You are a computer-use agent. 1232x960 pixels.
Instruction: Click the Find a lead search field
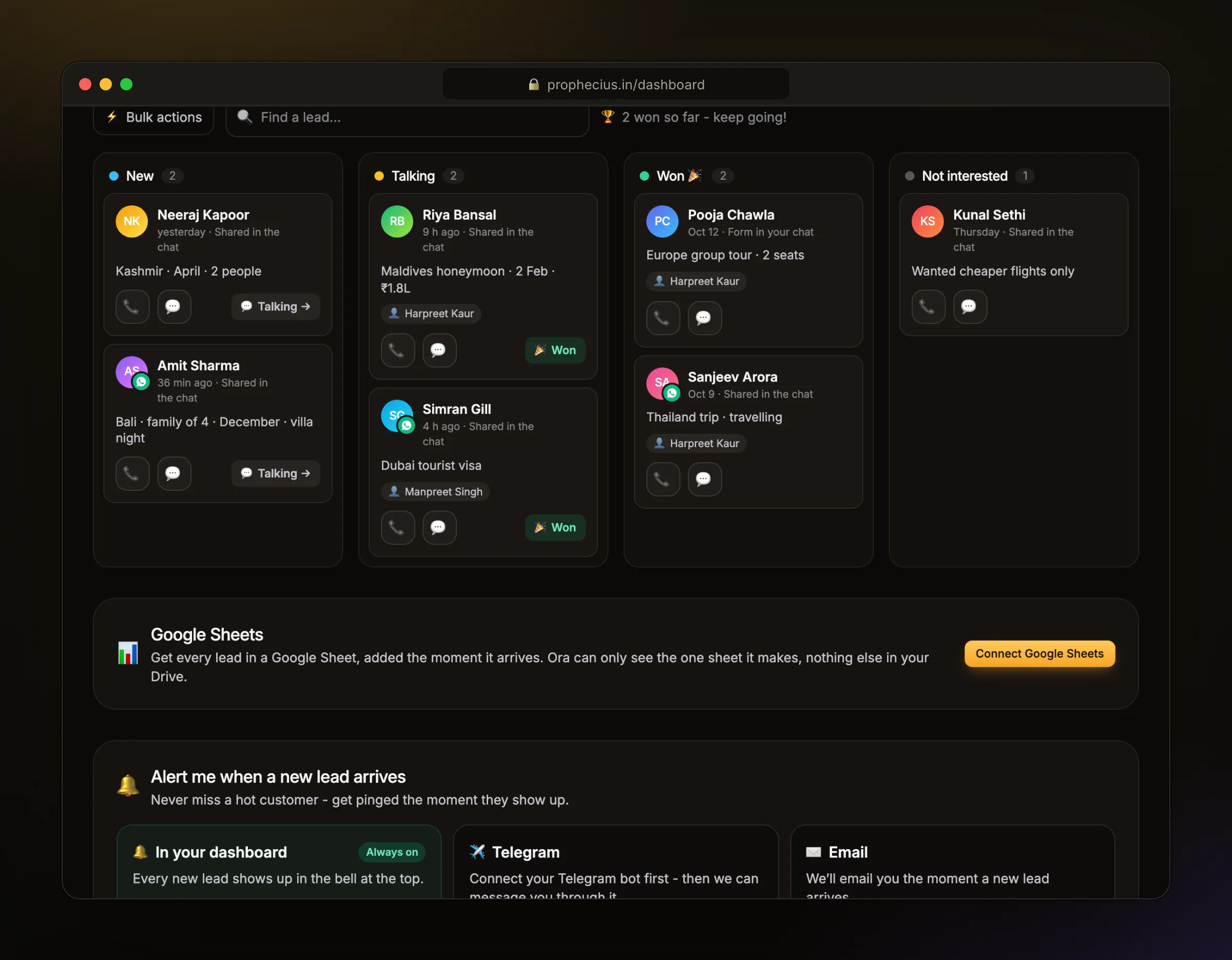click(407, 118)
